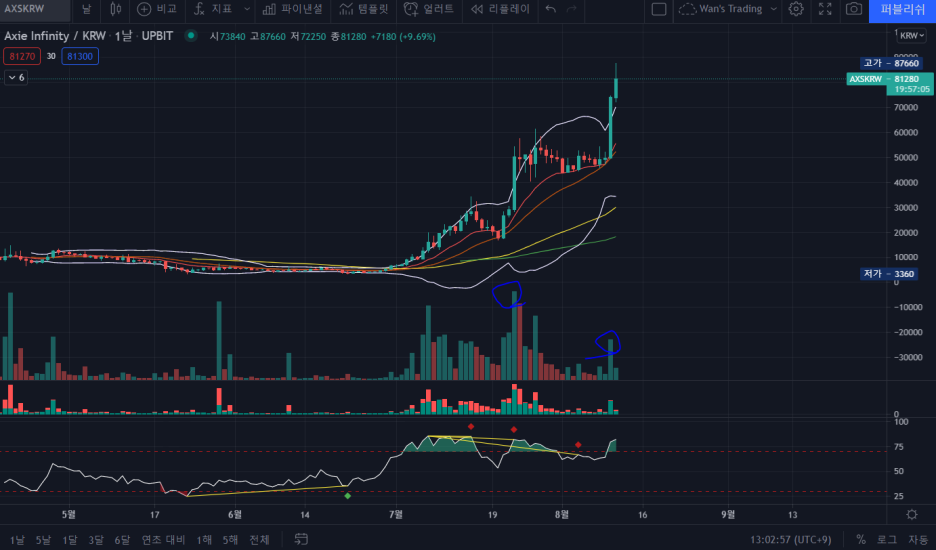Undo the last chart action
This screenshot has width=936, height=550.
click(550, 9)
